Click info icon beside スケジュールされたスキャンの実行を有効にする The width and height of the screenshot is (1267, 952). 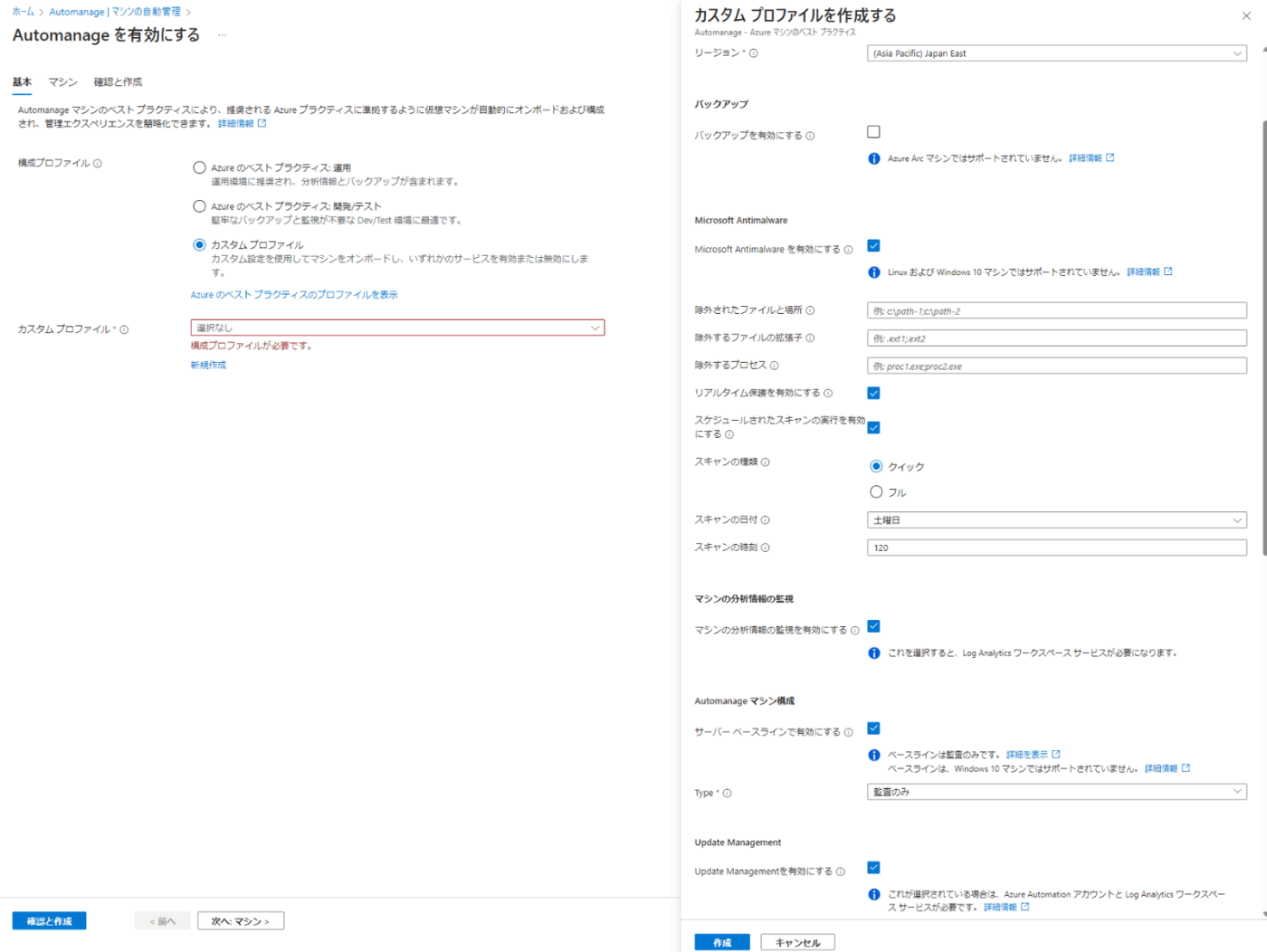click(729, 435)
